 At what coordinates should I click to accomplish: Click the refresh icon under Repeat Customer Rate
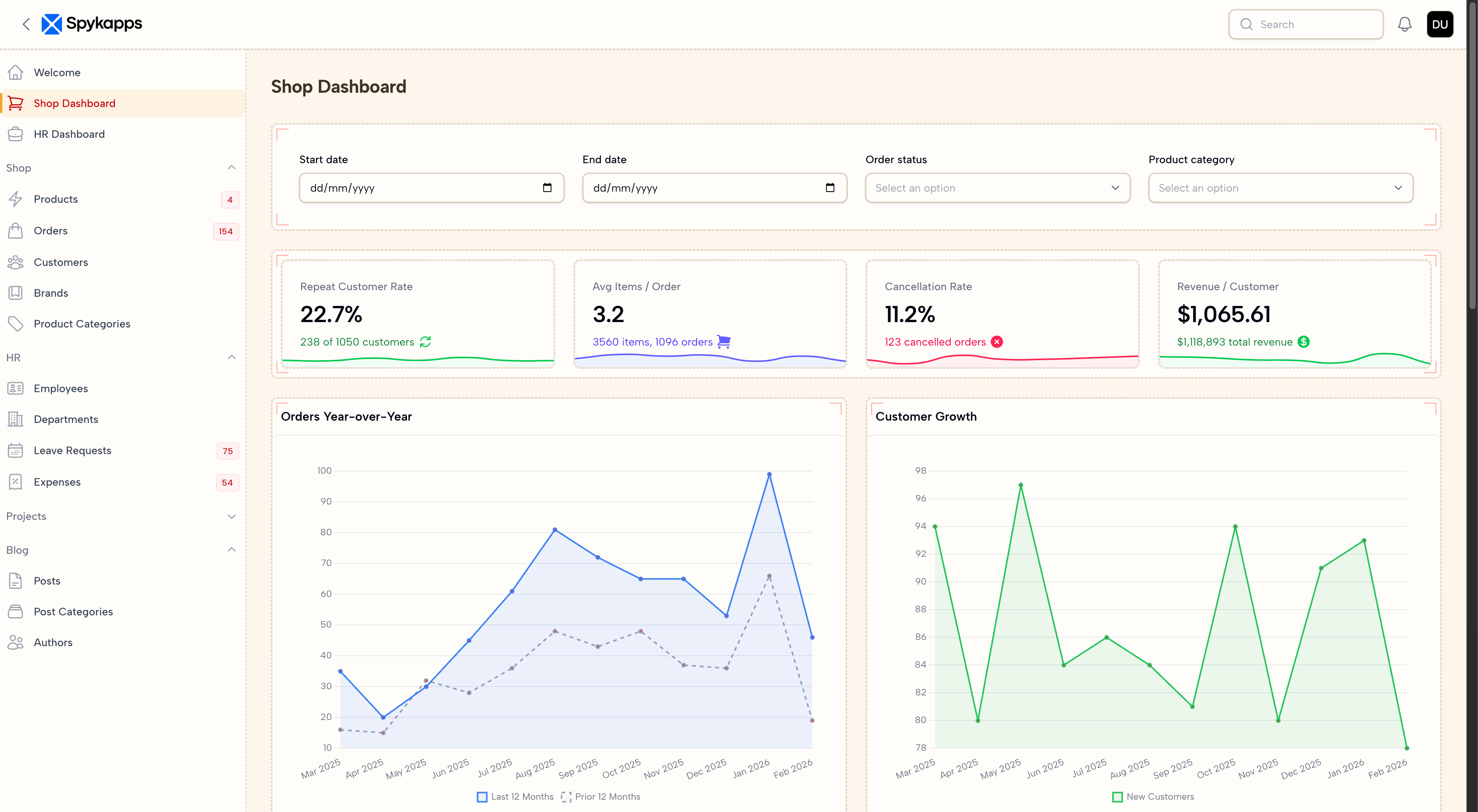(425, 342)
